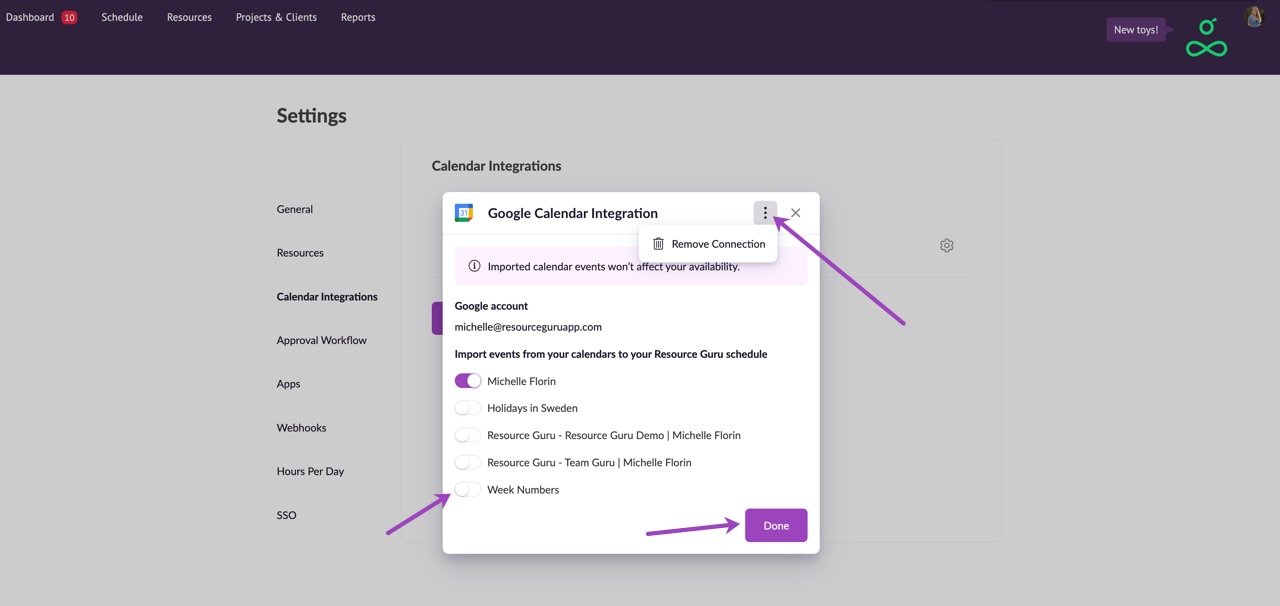Click the Done button

pyautogui.click(x=776, y=526)
